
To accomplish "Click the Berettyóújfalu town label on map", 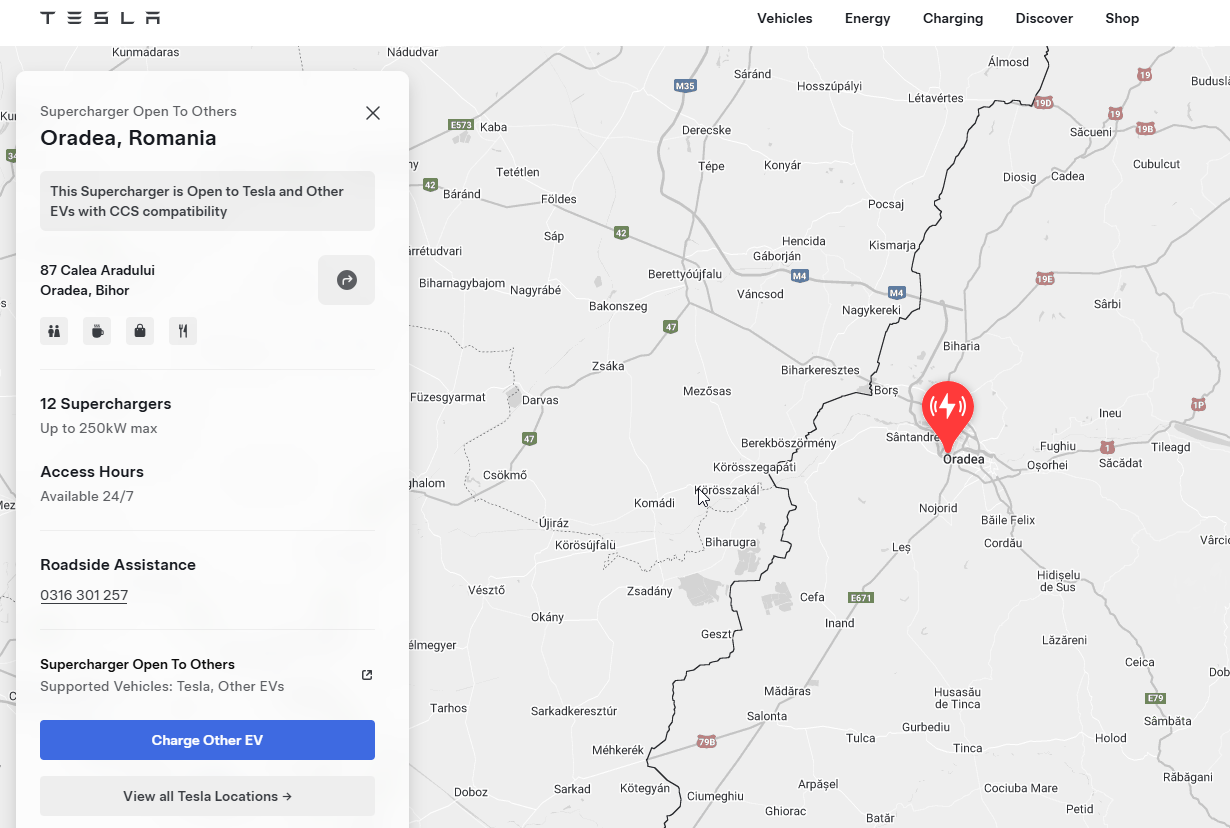I will [685, 274].
